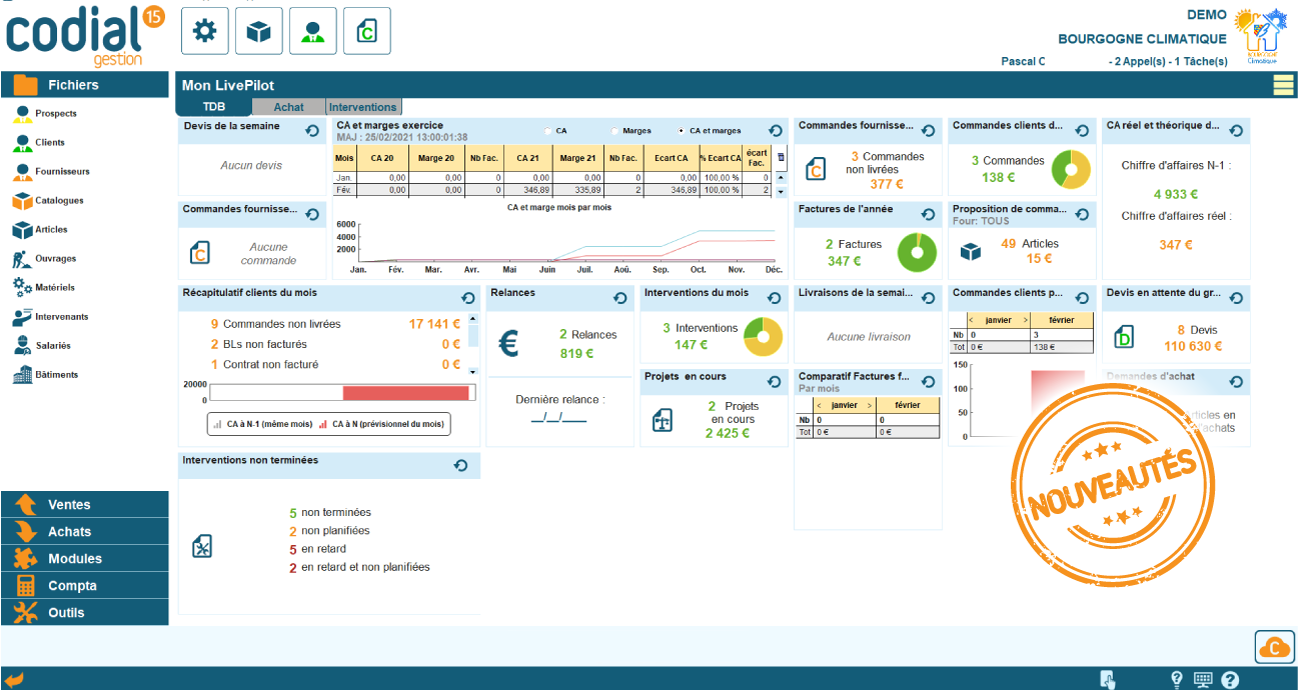Open the hamburger menu at LivePilot header
Screen dimensions: 1300x690
[1283, 85]
